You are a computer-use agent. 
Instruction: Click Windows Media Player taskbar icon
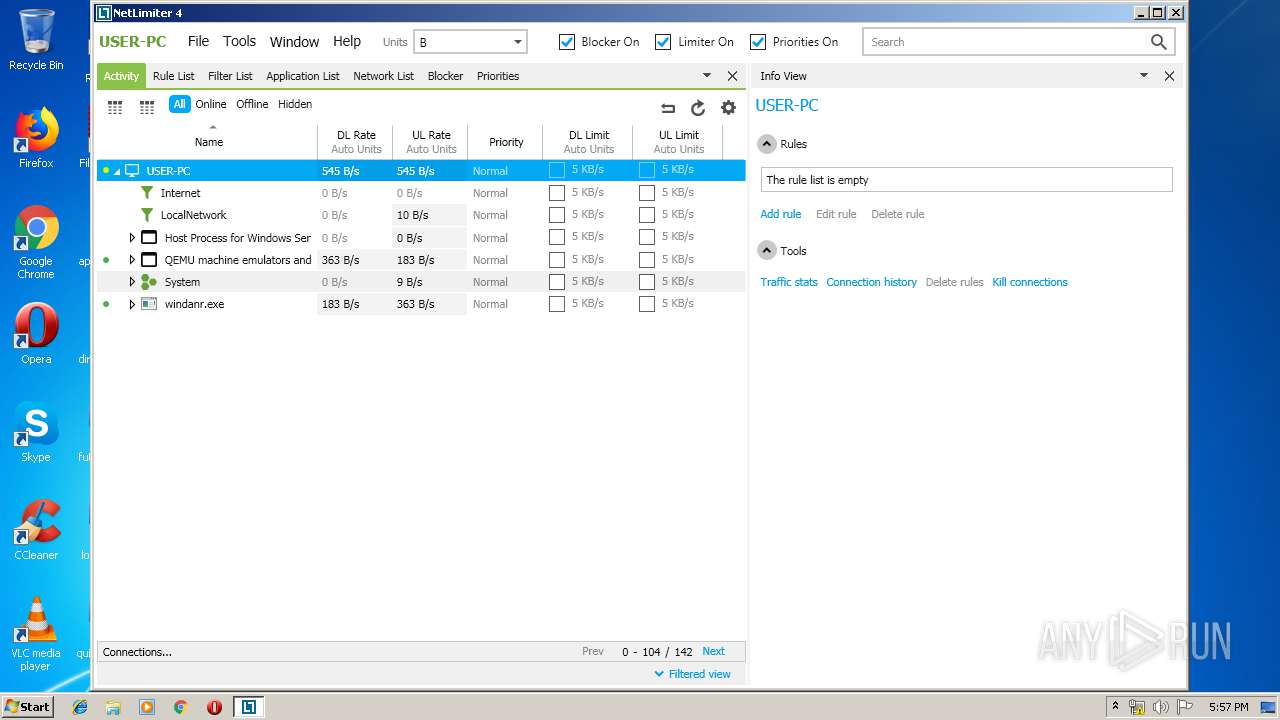(x=147, y=707)
